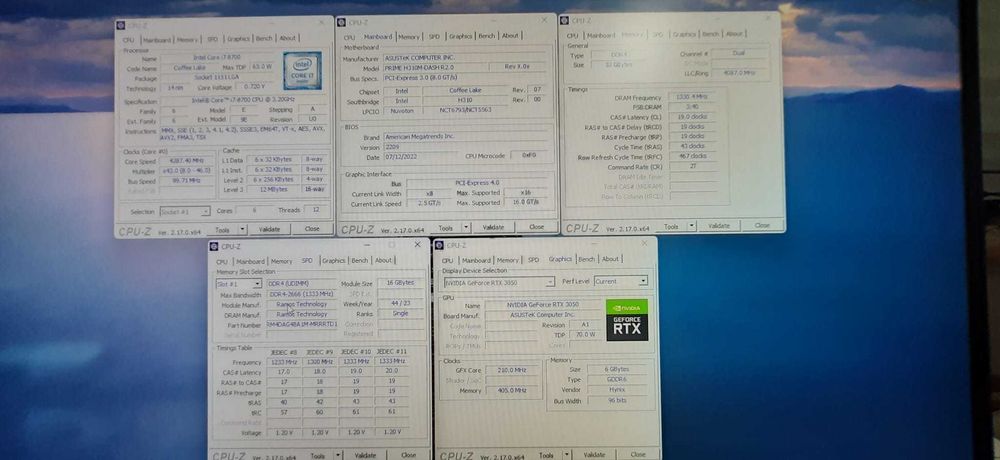Viewport: 1000px width, 460px height.
Task: Click CAS# Latency 19.0 clocks value
Action: click(692, 117)
